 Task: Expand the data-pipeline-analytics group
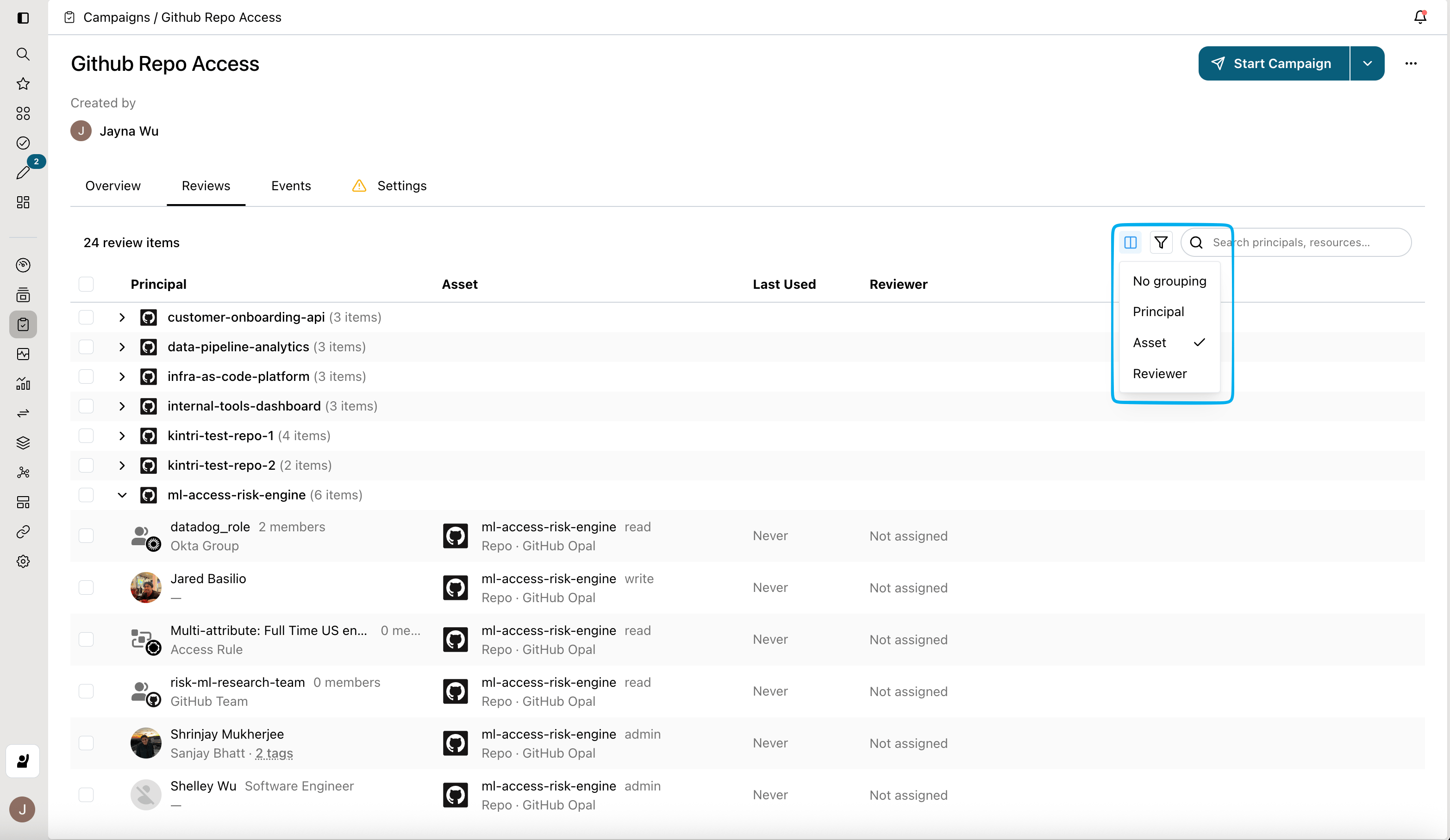tap(122, 346)
